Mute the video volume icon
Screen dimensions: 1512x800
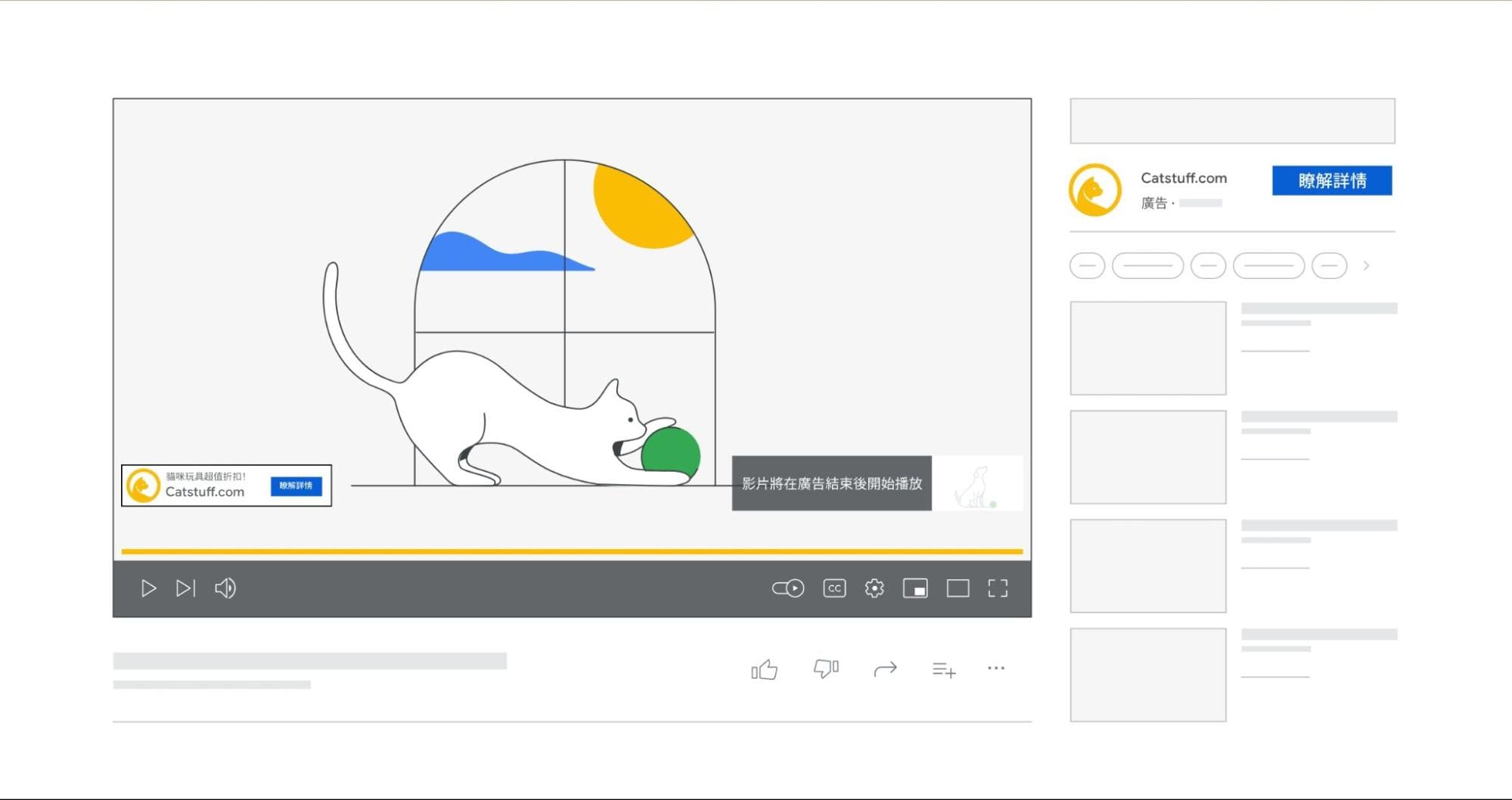[225, 588]
